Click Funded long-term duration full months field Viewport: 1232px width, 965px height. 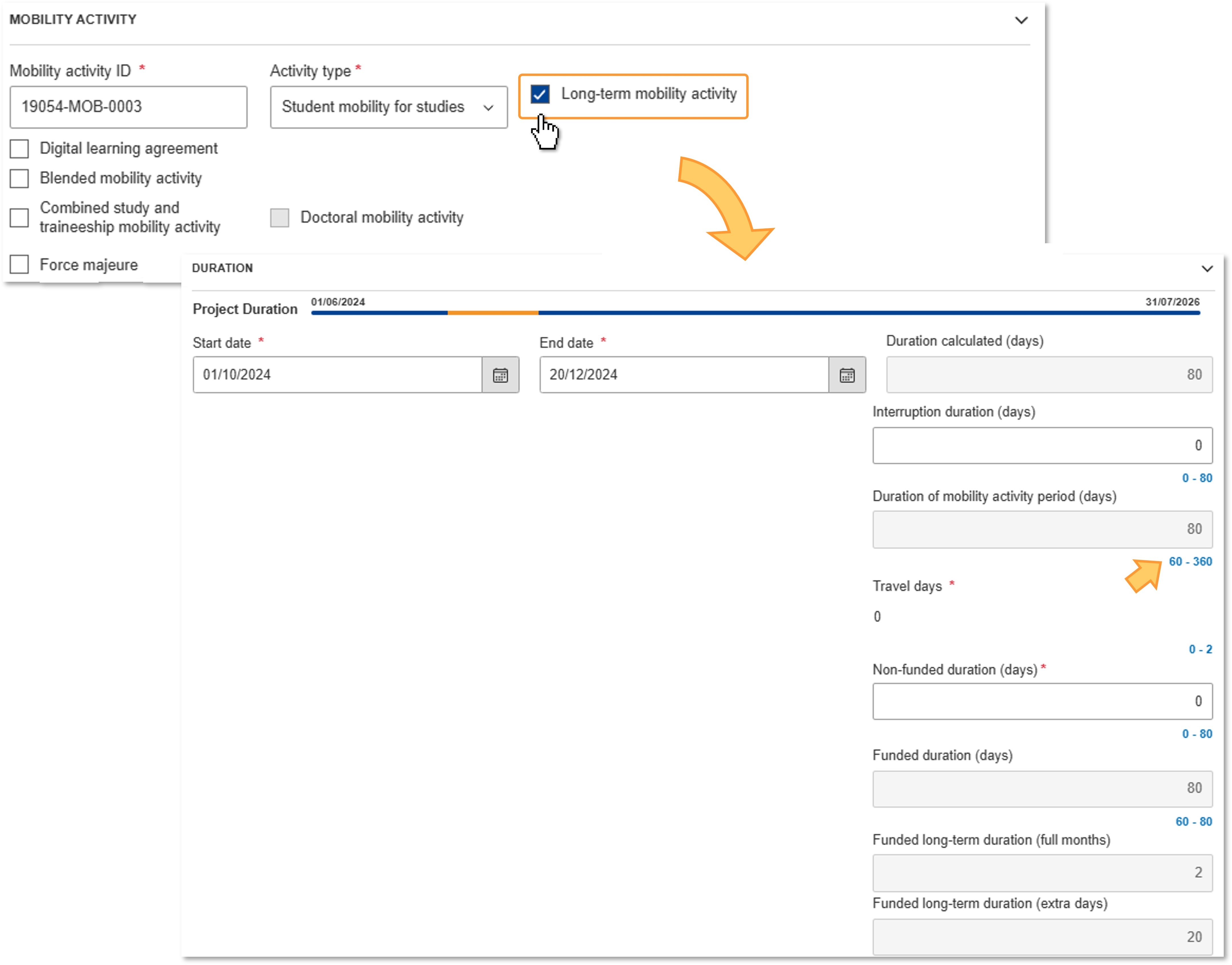[1042, 873]
